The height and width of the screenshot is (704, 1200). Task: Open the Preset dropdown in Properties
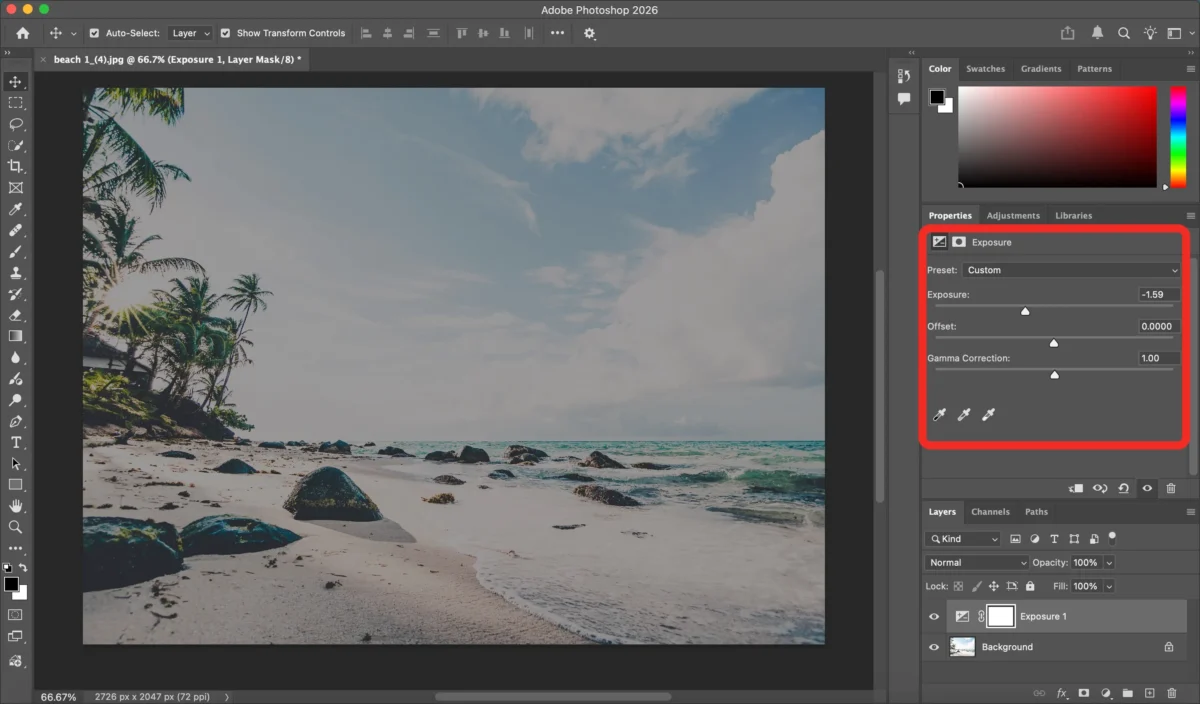(1071, 270)
